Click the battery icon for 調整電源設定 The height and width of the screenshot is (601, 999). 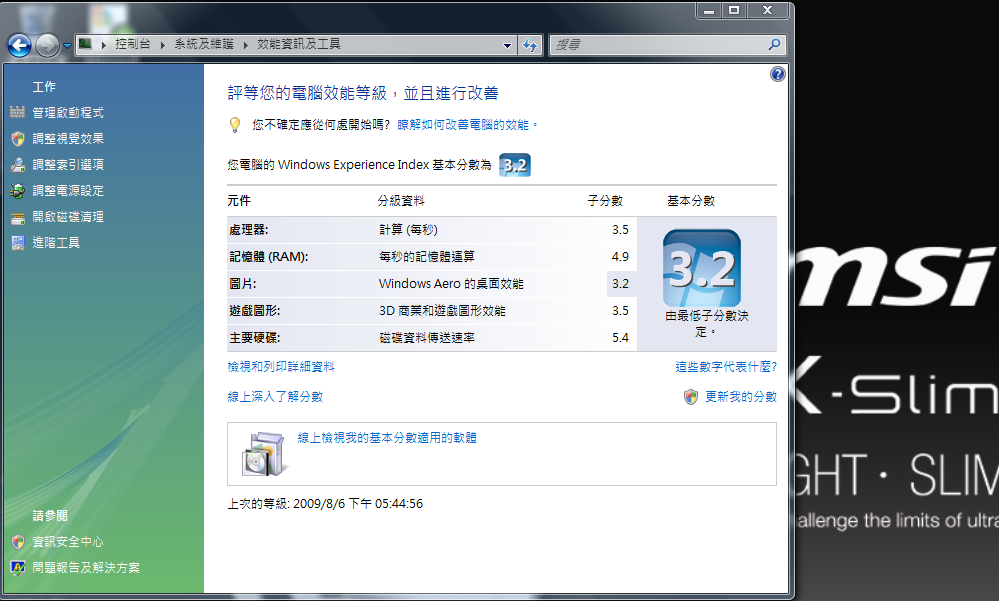tap(17, 191)
